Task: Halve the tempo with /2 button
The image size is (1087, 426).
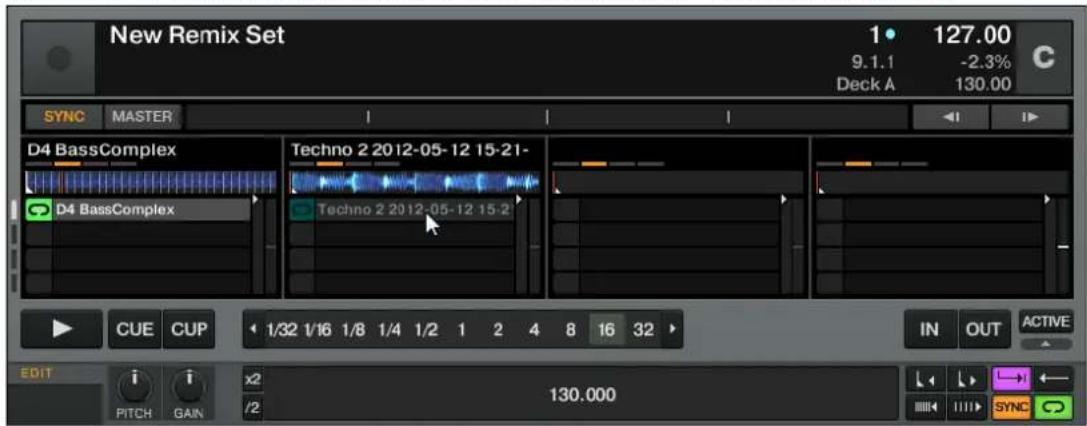Action: pyautogui.click(x=252, y=408)
